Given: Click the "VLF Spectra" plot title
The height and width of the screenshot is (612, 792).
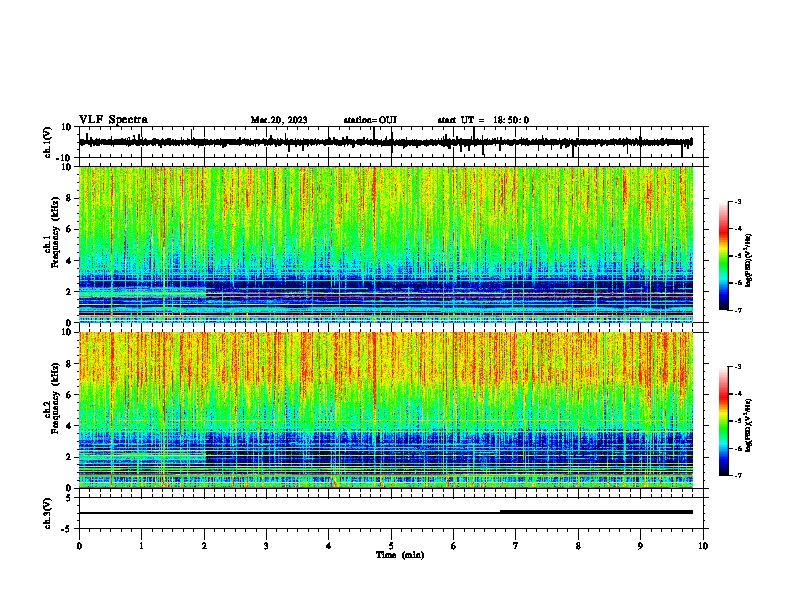Looking at the screenshot, I should (113, 120).
